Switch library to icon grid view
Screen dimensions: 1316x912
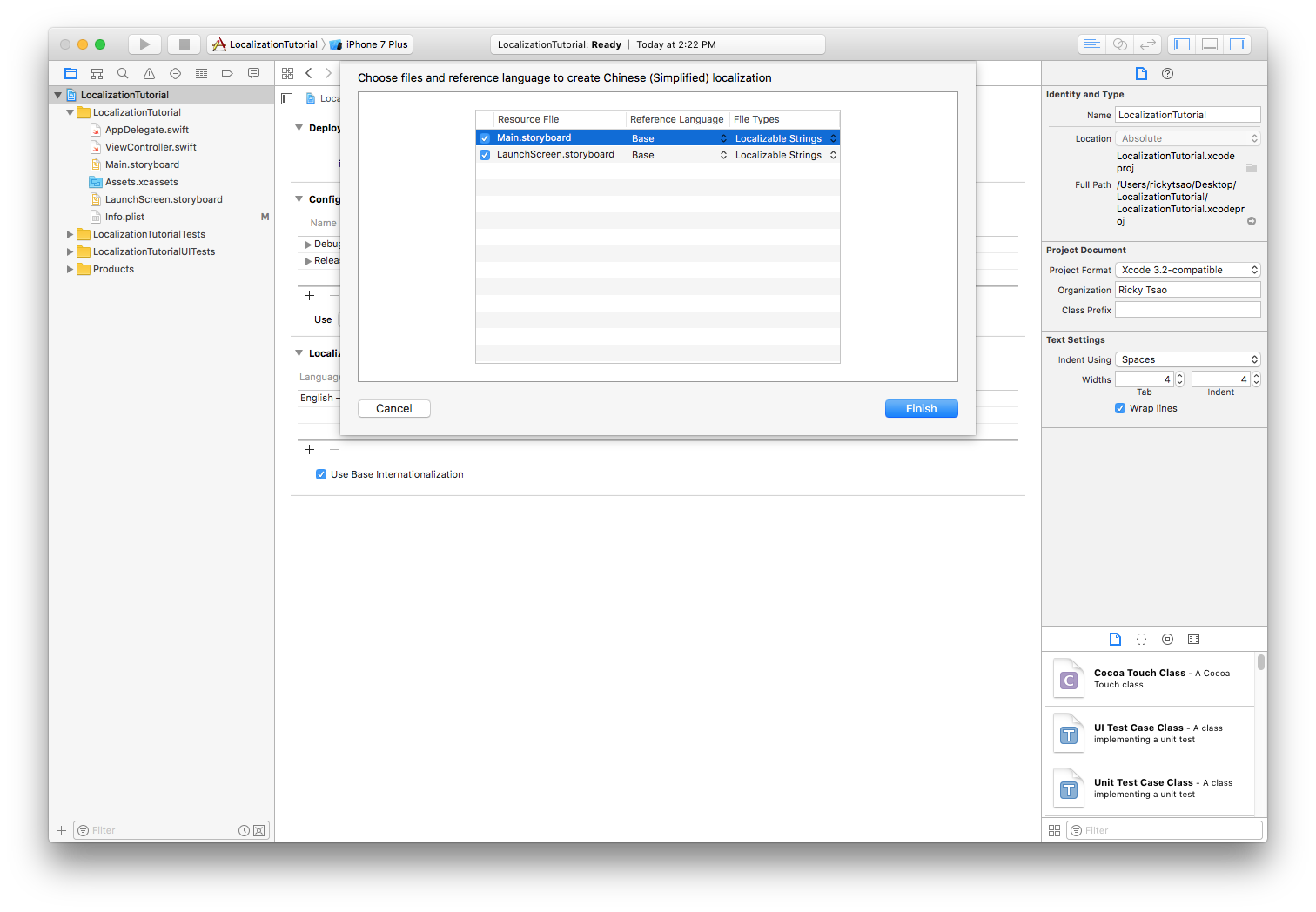tap(1054, 831)
